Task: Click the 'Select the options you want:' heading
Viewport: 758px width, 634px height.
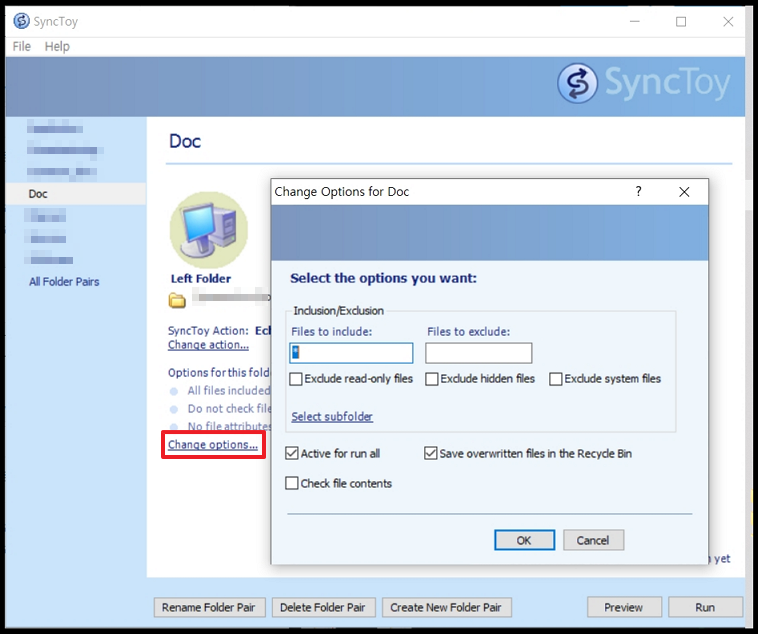Action: click(383, 278)
